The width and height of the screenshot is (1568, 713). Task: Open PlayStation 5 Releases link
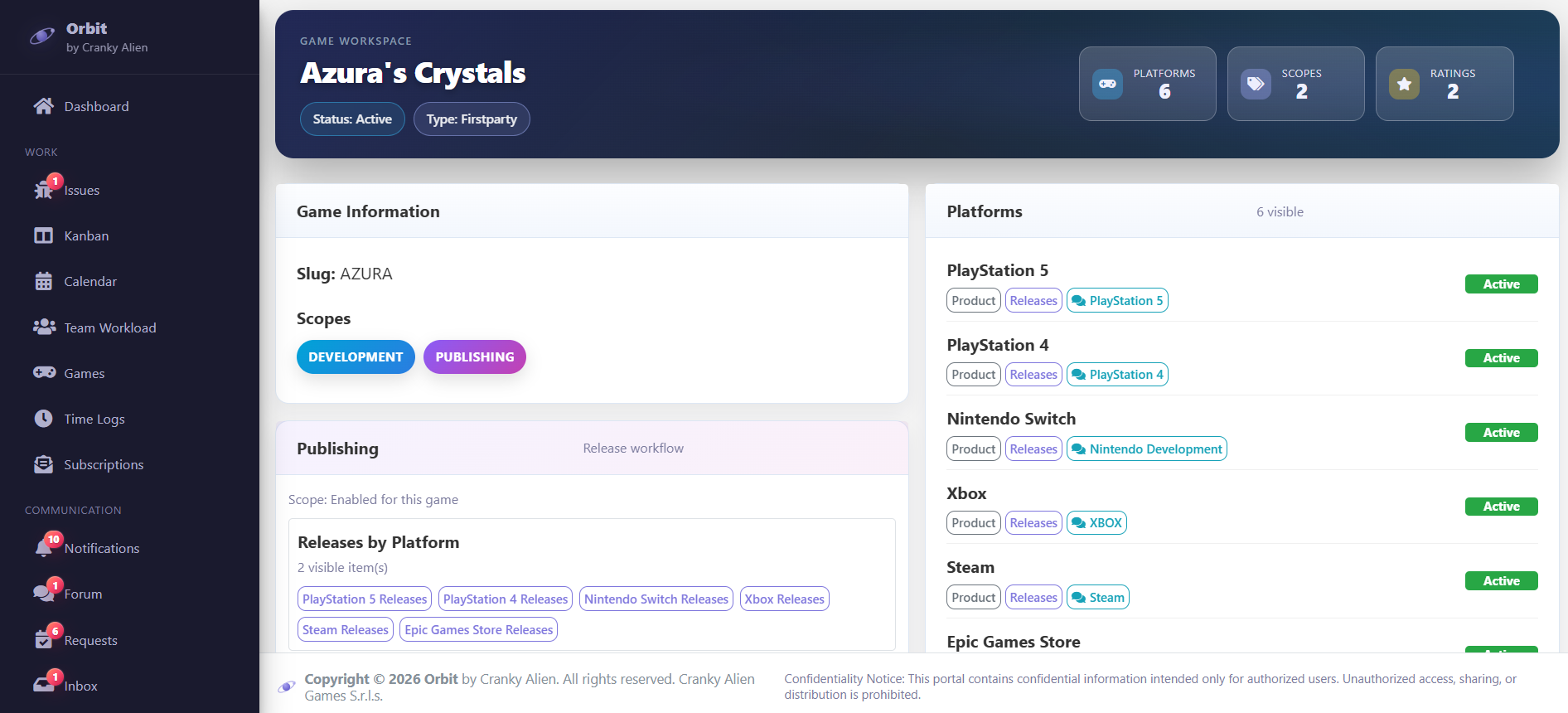[x=365, y=599]
